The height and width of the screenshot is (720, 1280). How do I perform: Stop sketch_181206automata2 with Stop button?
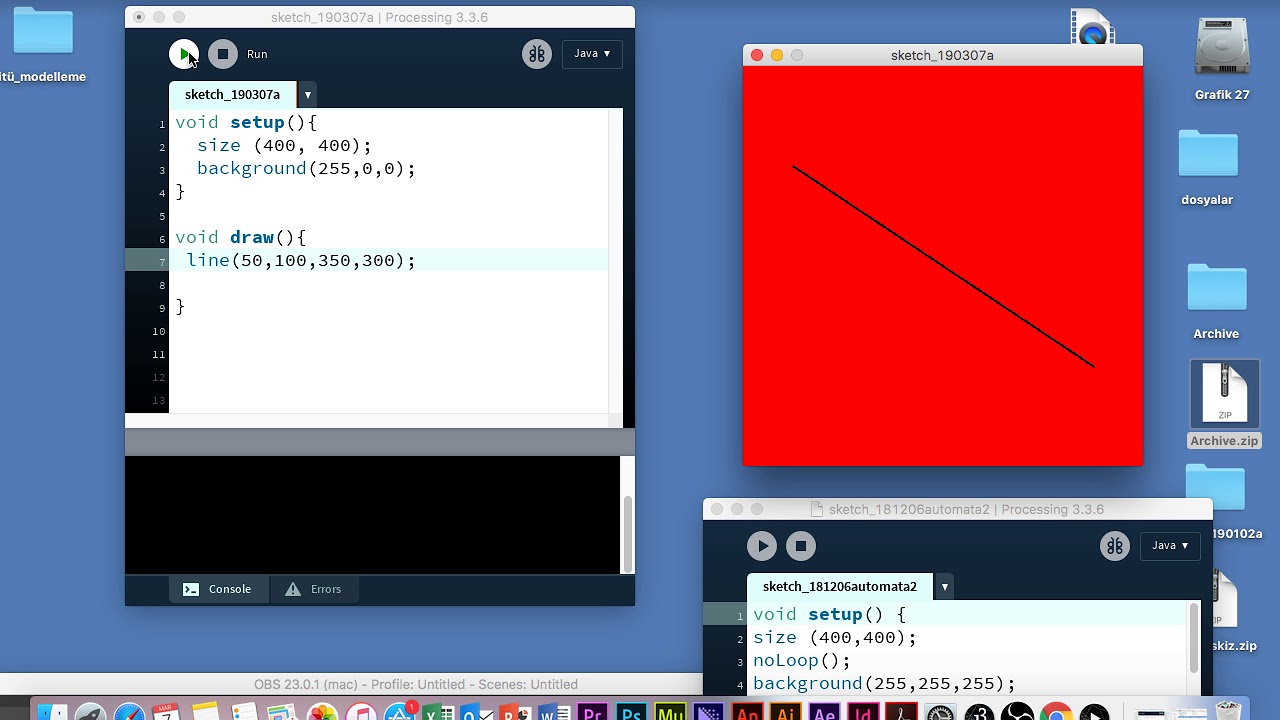pyautogui.click(x=801, y=546)
